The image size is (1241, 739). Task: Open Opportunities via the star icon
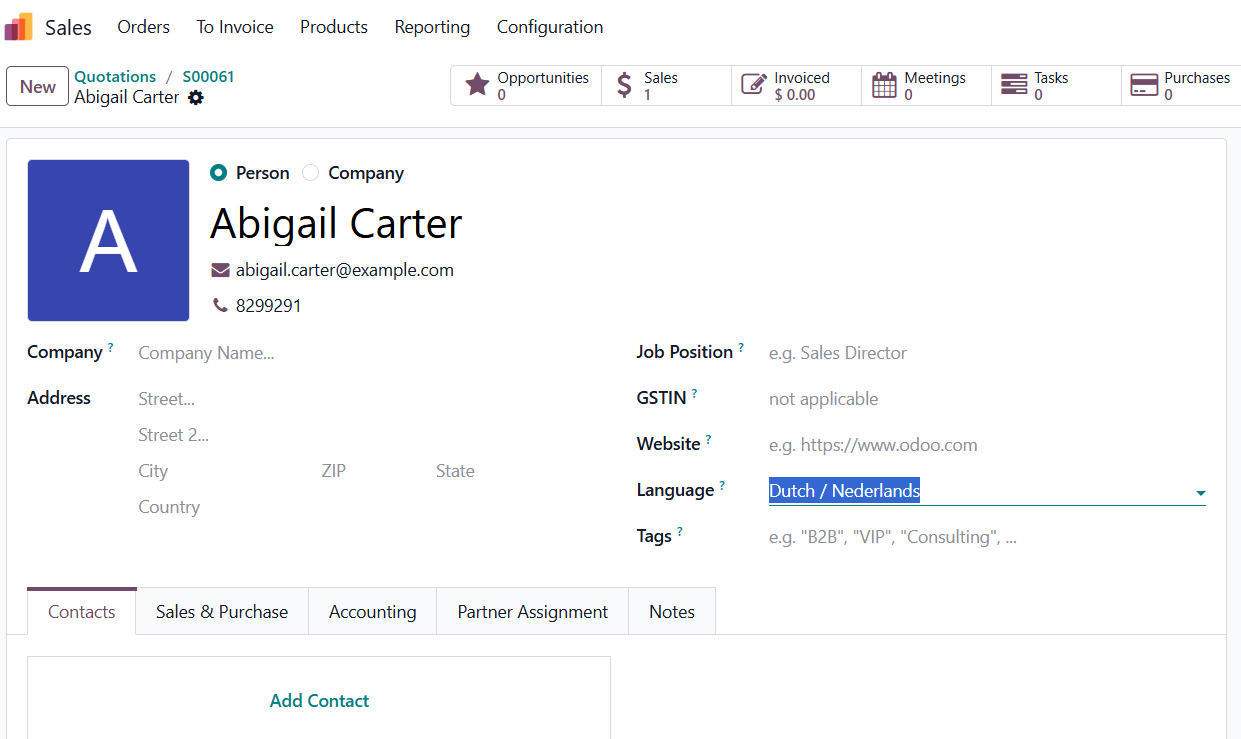(x=478, y=85)
